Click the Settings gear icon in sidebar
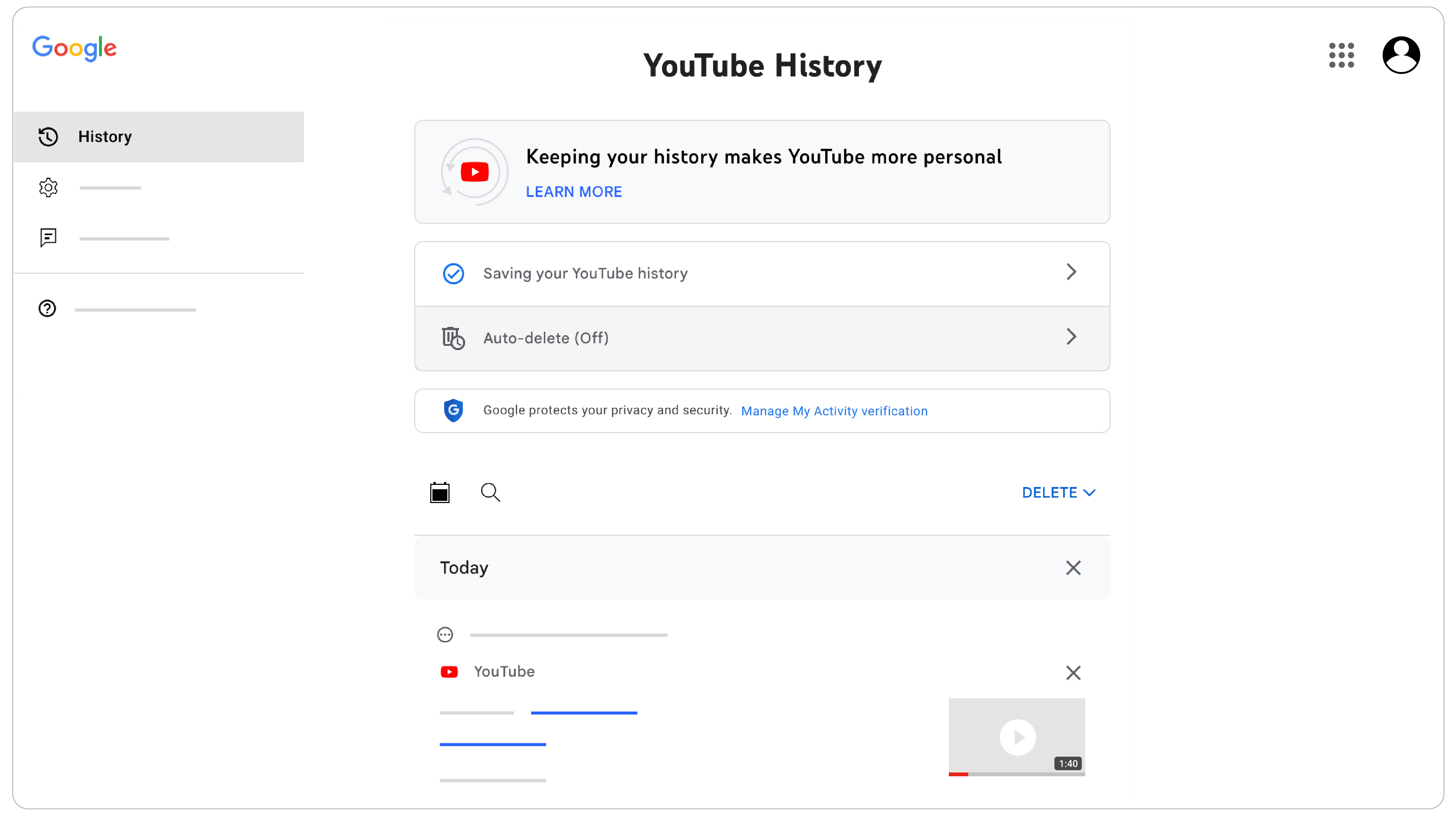The height and width of the screenshot is (819, 1456). coord(48,188)
